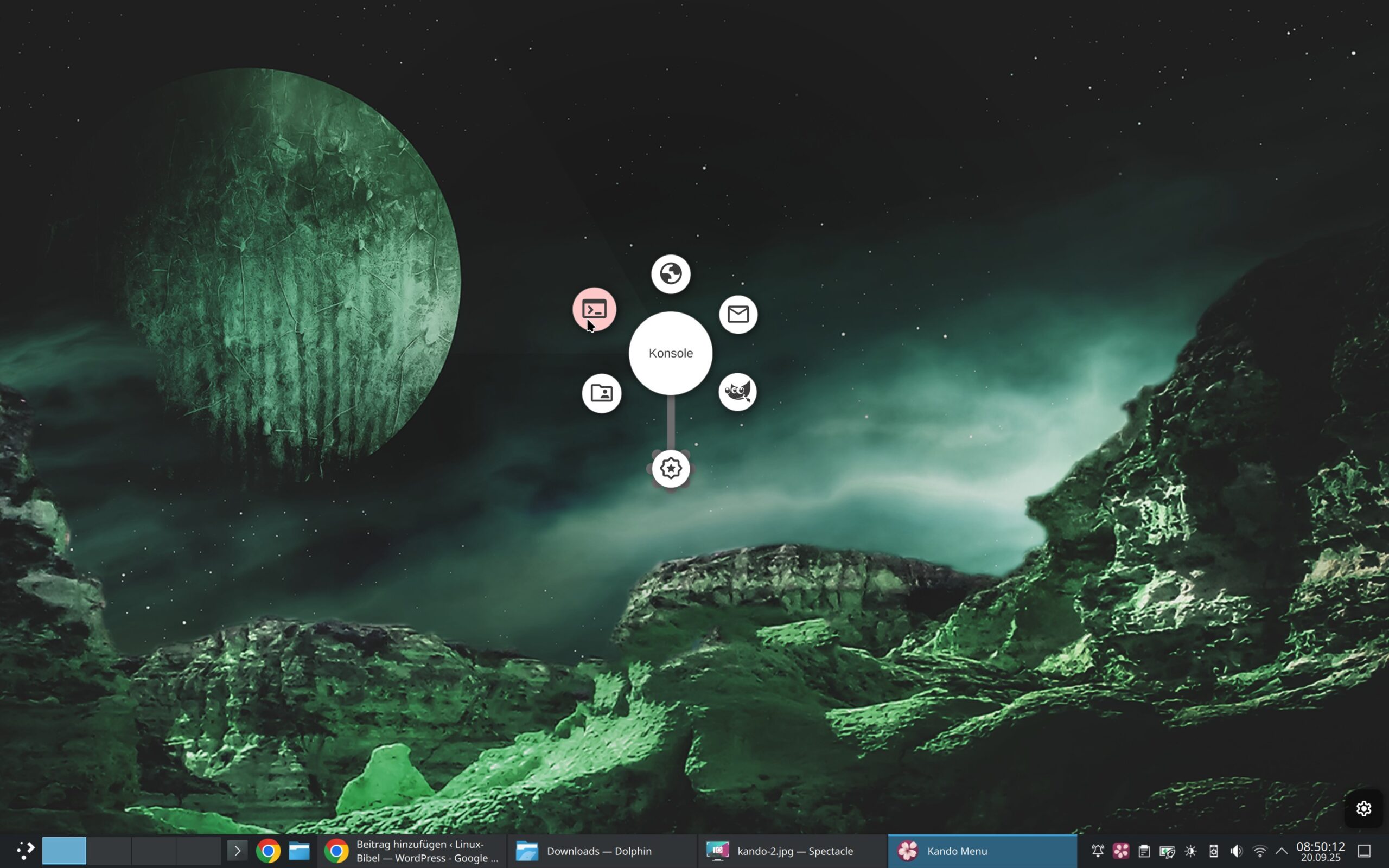Click the show desktop button at panel end
Image resolution: width=1389 pixels, height=868 pixels.
(x=1365, y=851)
